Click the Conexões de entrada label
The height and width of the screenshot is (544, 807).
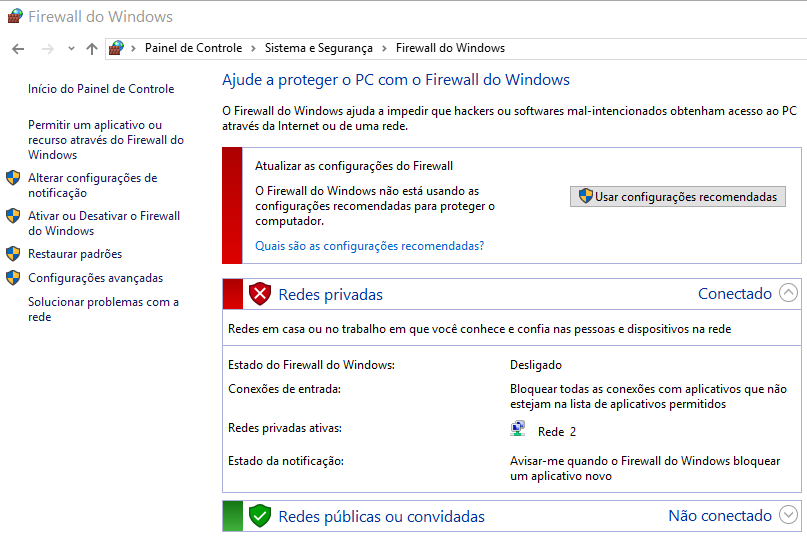tap(285, 389)
